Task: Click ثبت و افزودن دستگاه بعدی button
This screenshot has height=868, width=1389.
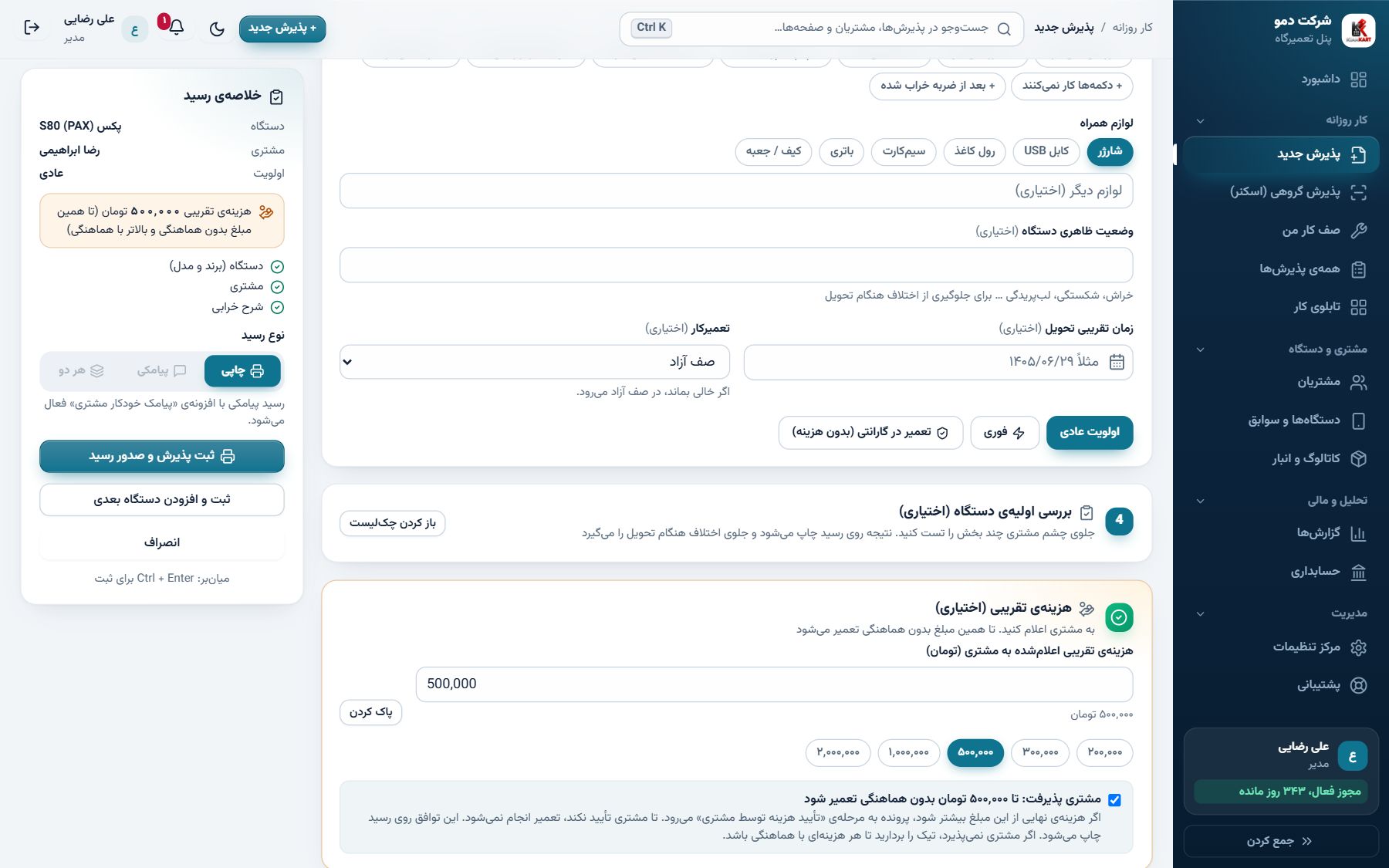Action: 162,500
